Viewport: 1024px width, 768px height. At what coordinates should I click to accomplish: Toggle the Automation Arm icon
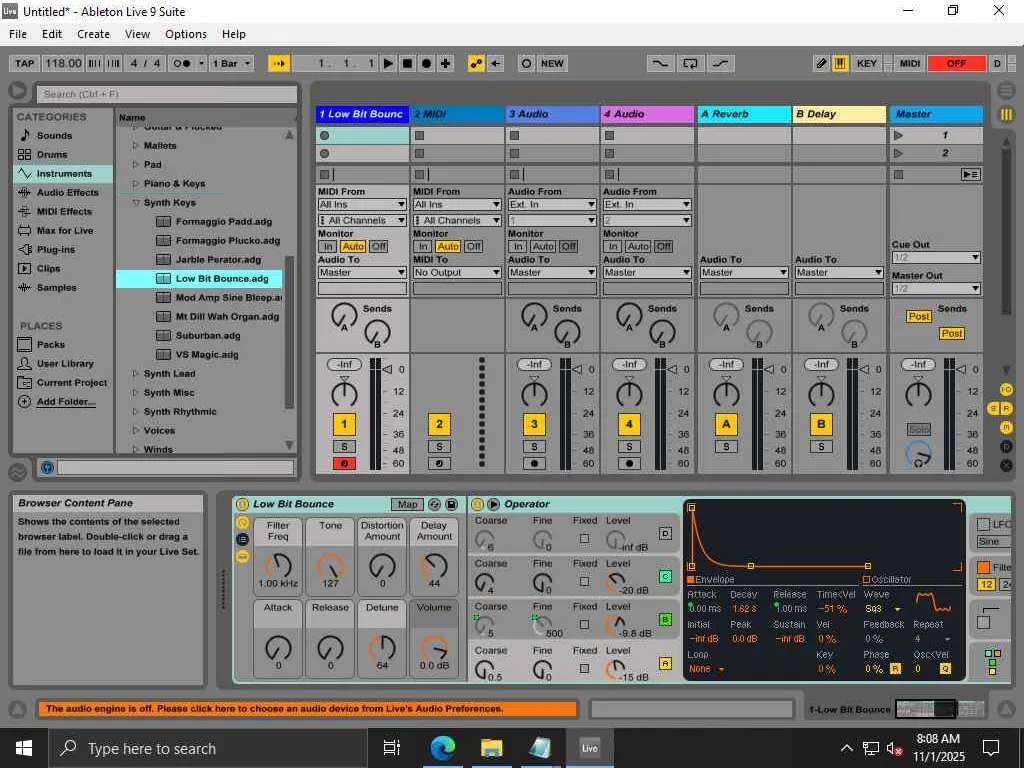point(476,63)
